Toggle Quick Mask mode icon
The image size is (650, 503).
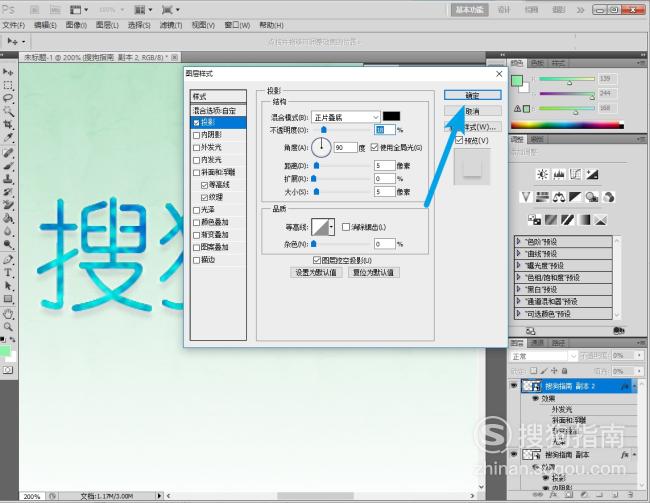click(x=8, y=369)
